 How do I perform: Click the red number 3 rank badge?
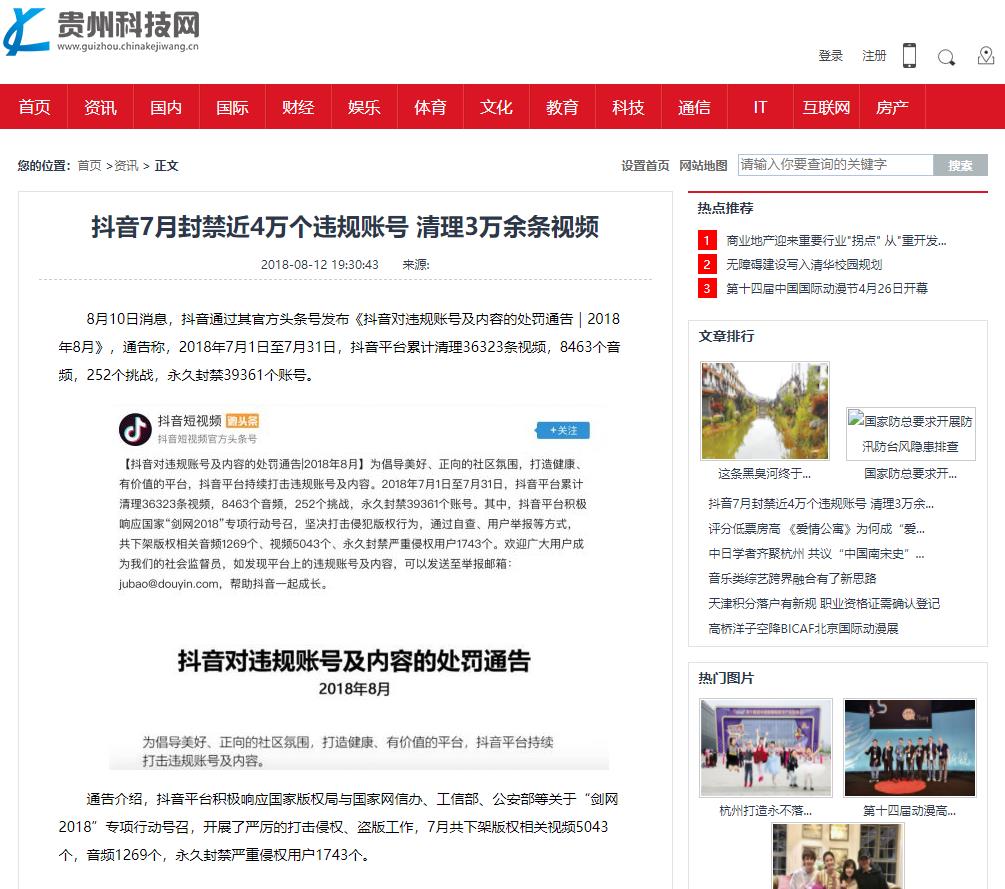pos(707,288)
